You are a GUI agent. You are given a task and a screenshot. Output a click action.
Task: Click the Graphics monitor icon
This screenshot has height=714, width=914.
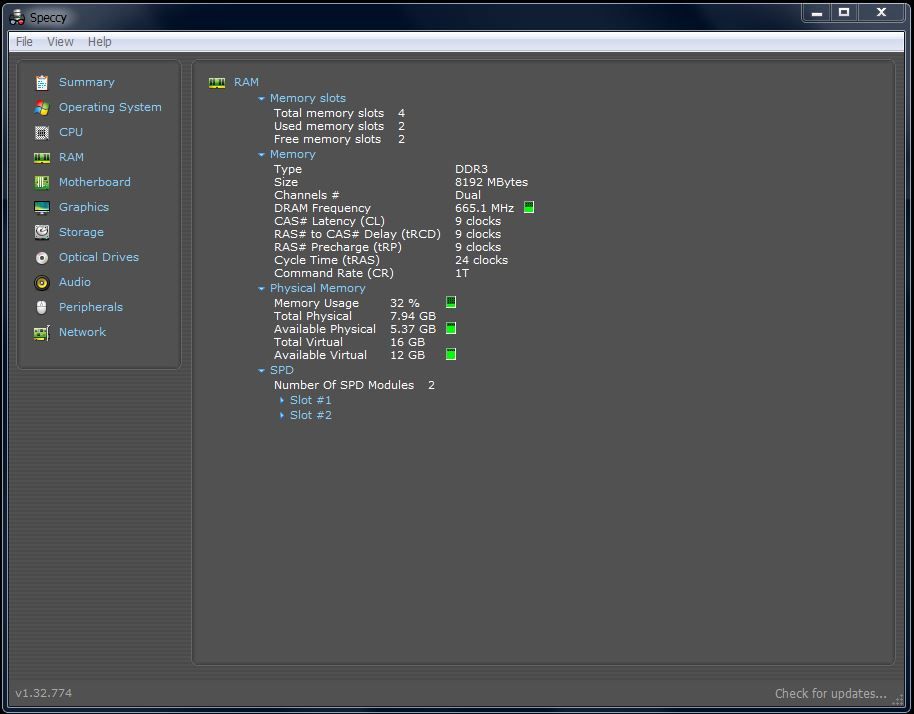pos(41,207)
